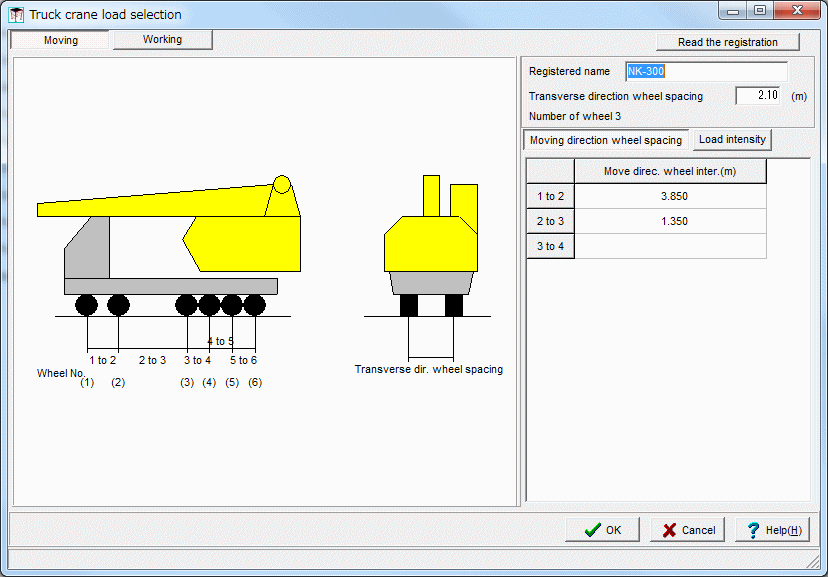Switch to the Working tab
828x577 pixels.
click(163, 40)
